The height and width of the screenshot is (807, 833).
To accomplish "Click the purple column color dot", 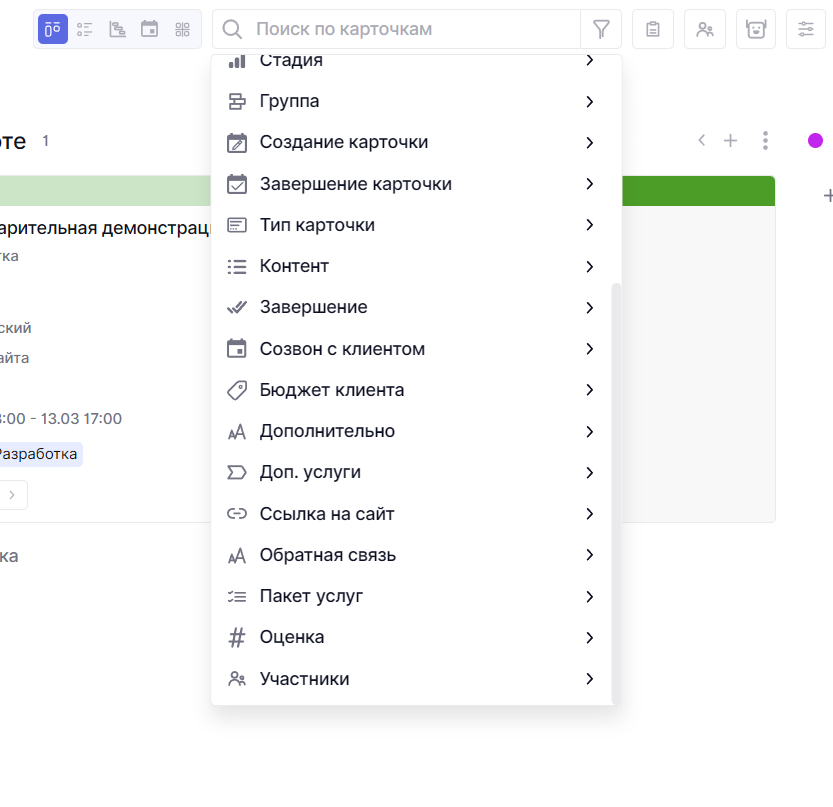I will 815,141.
